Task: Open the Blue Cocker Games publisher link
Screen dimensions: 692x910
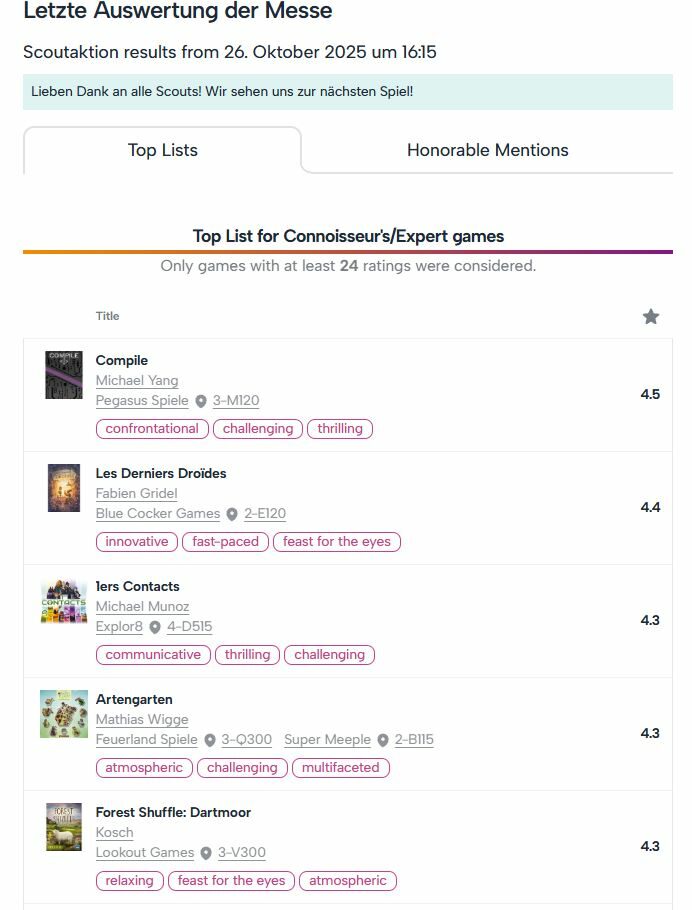Action: 158,514
